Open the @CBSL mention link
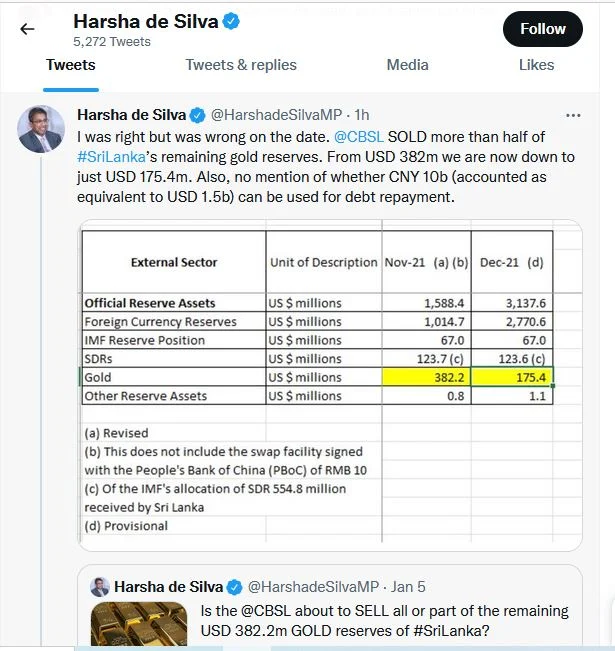Screen dimensions: 615x651 click(359, 137)
